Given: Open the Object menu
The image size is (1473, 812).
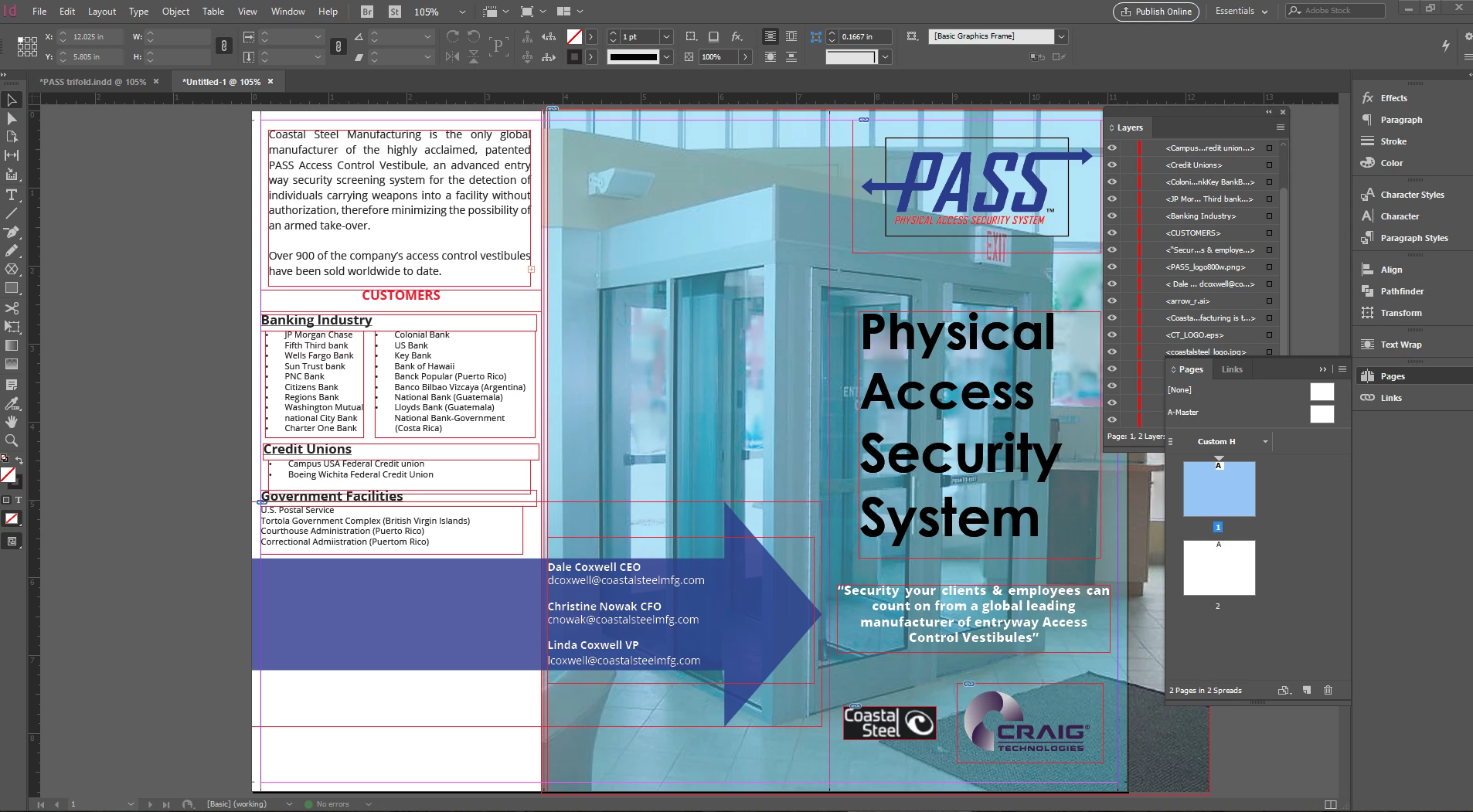Looking at the screenshot, I should [x=175, y=12].
